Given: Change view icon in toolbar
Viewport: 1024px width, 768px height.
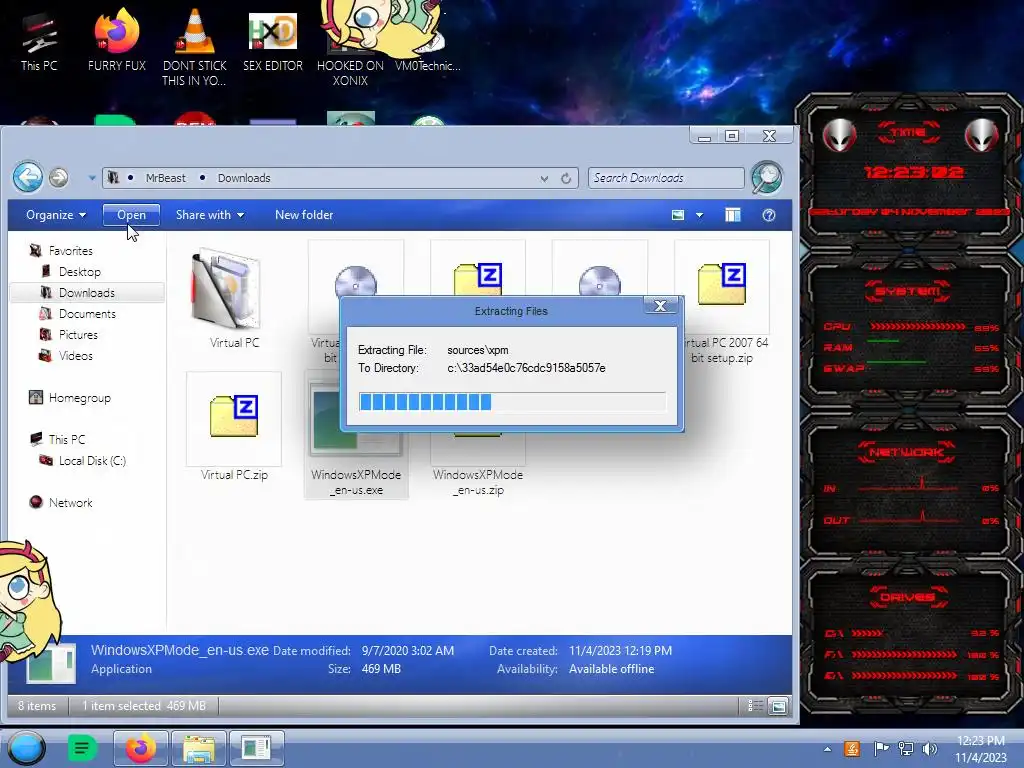Looking at the screenshot, I should [678, 215].
